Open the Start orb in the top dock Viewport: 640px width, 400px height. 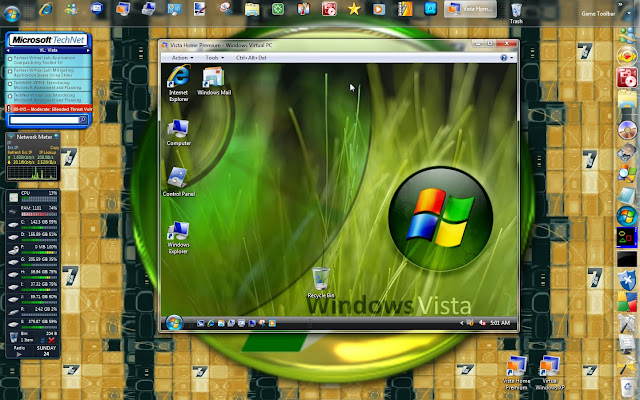coord(12,13)
